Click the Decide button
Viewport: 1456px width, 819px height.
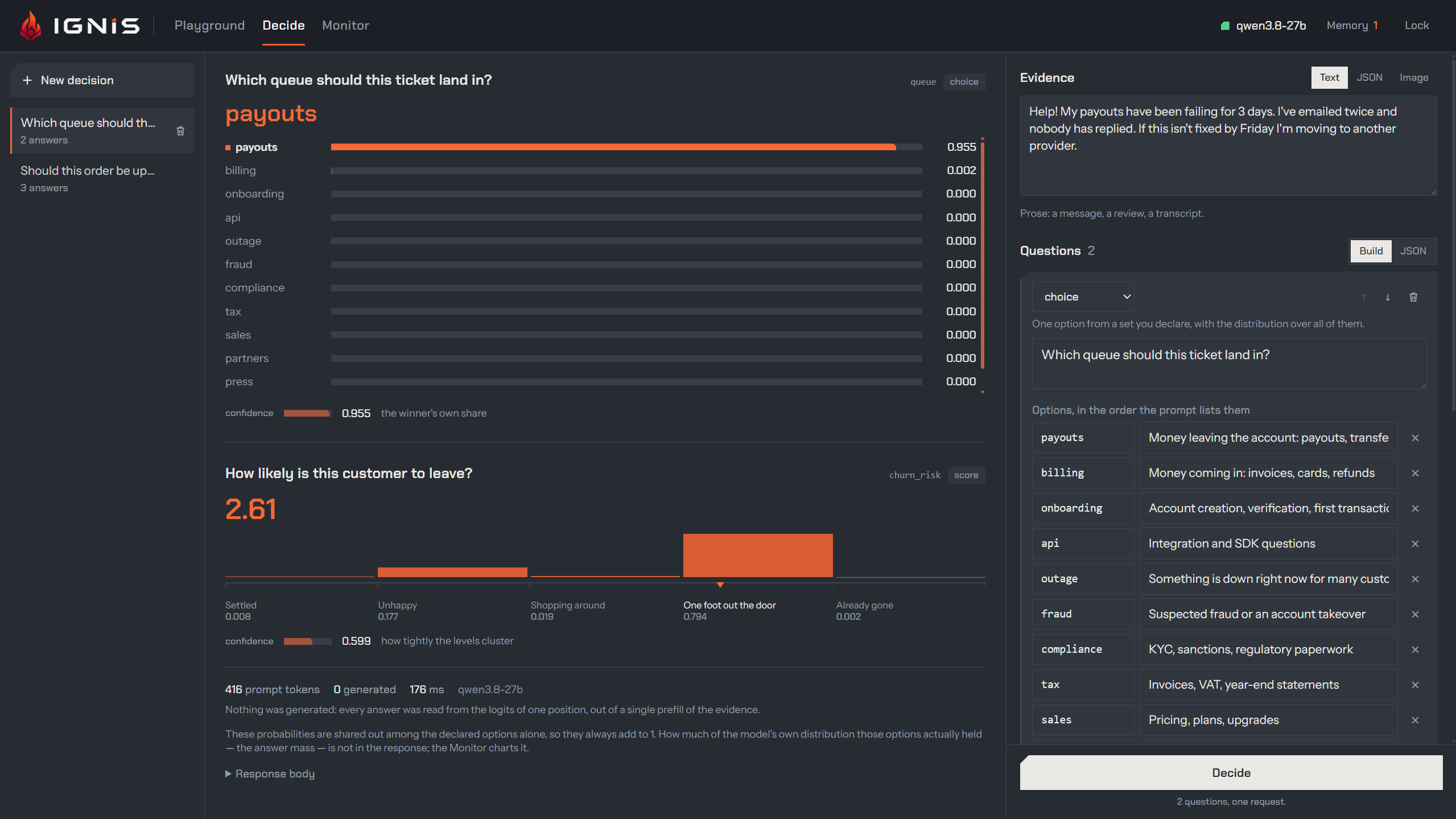[x=1231, y=773]
